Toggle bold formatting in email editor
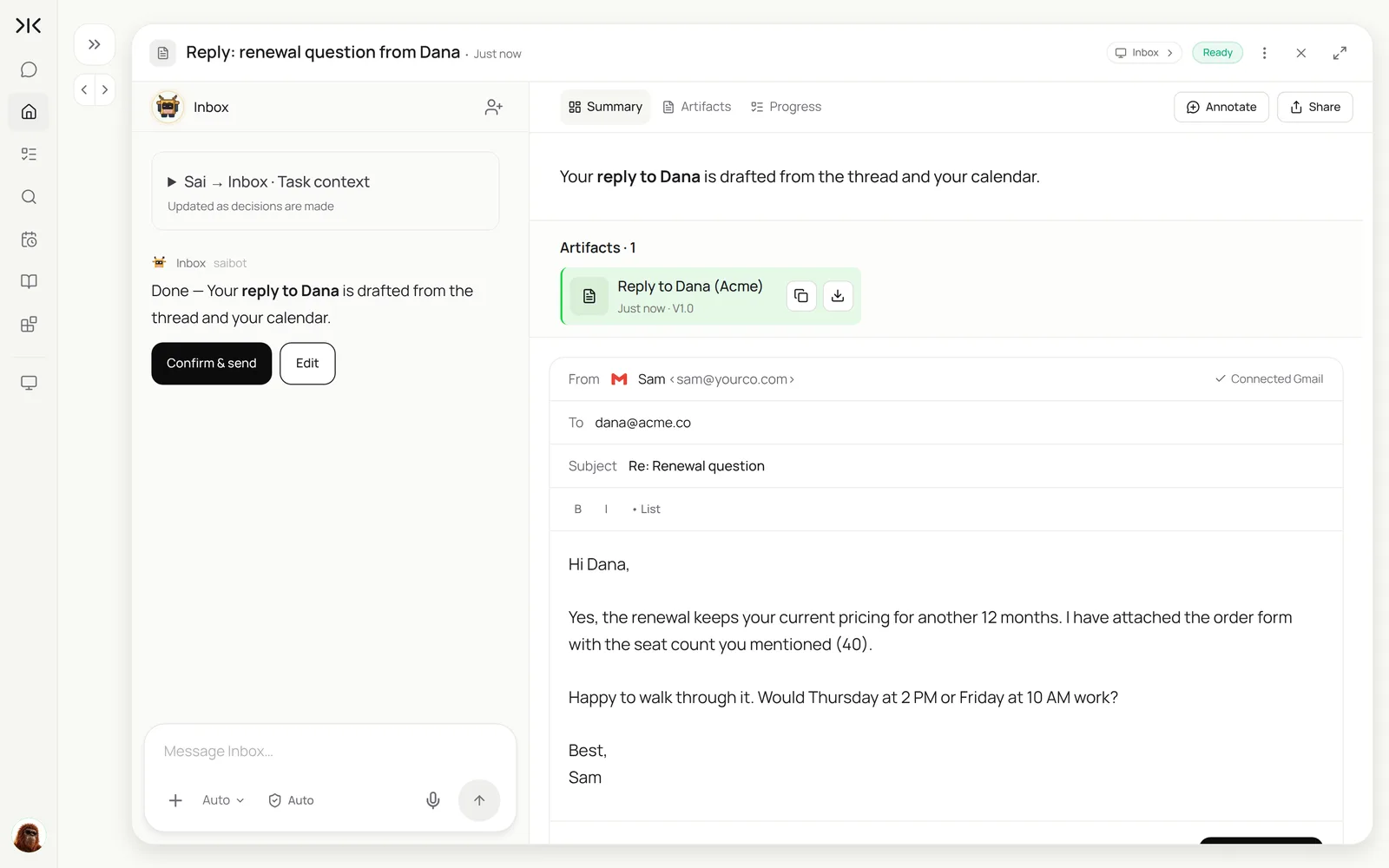 point(578,510)
